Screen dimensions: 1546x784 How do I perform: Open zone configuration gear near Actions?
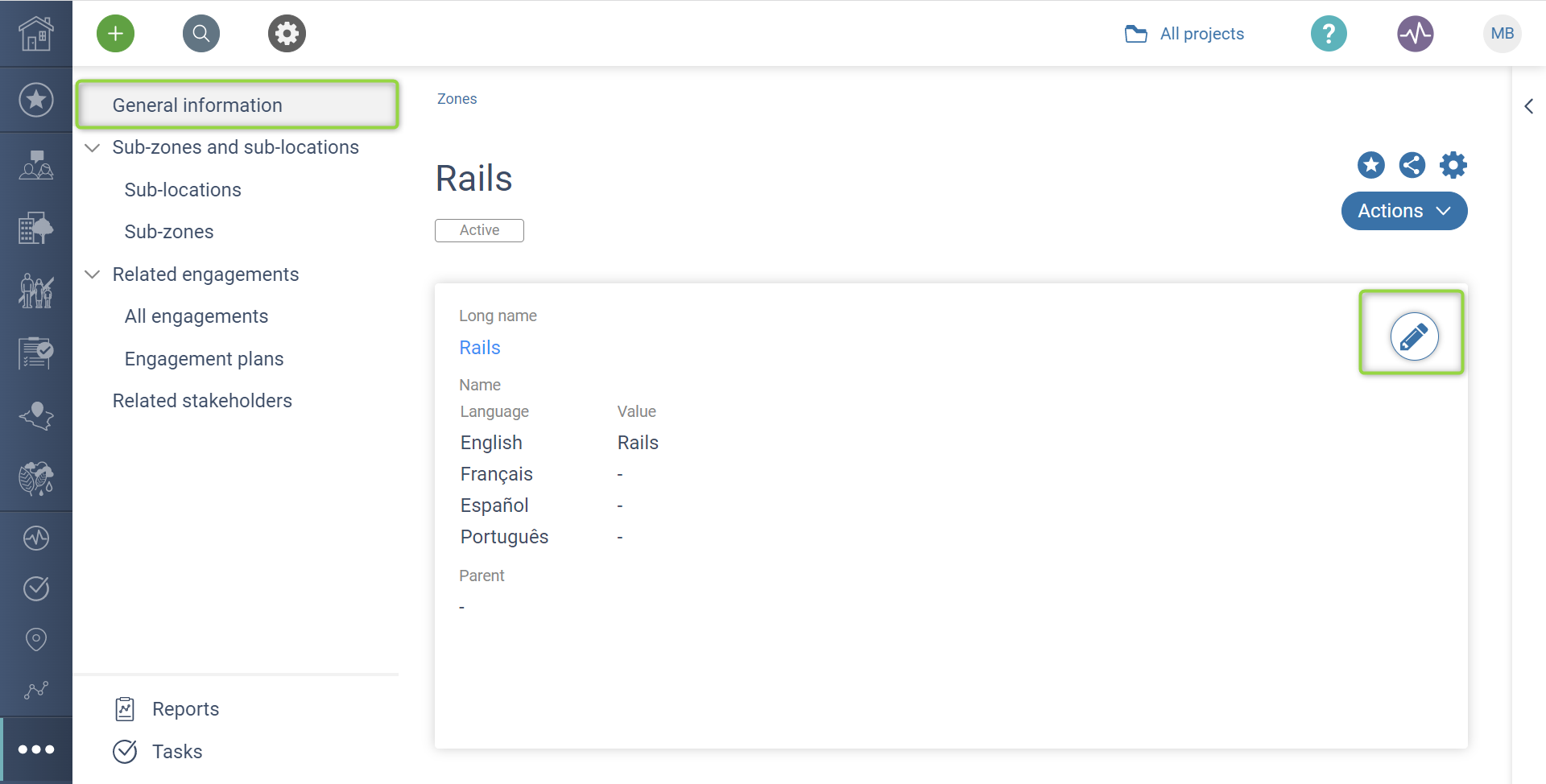[x=1453, y=165]
